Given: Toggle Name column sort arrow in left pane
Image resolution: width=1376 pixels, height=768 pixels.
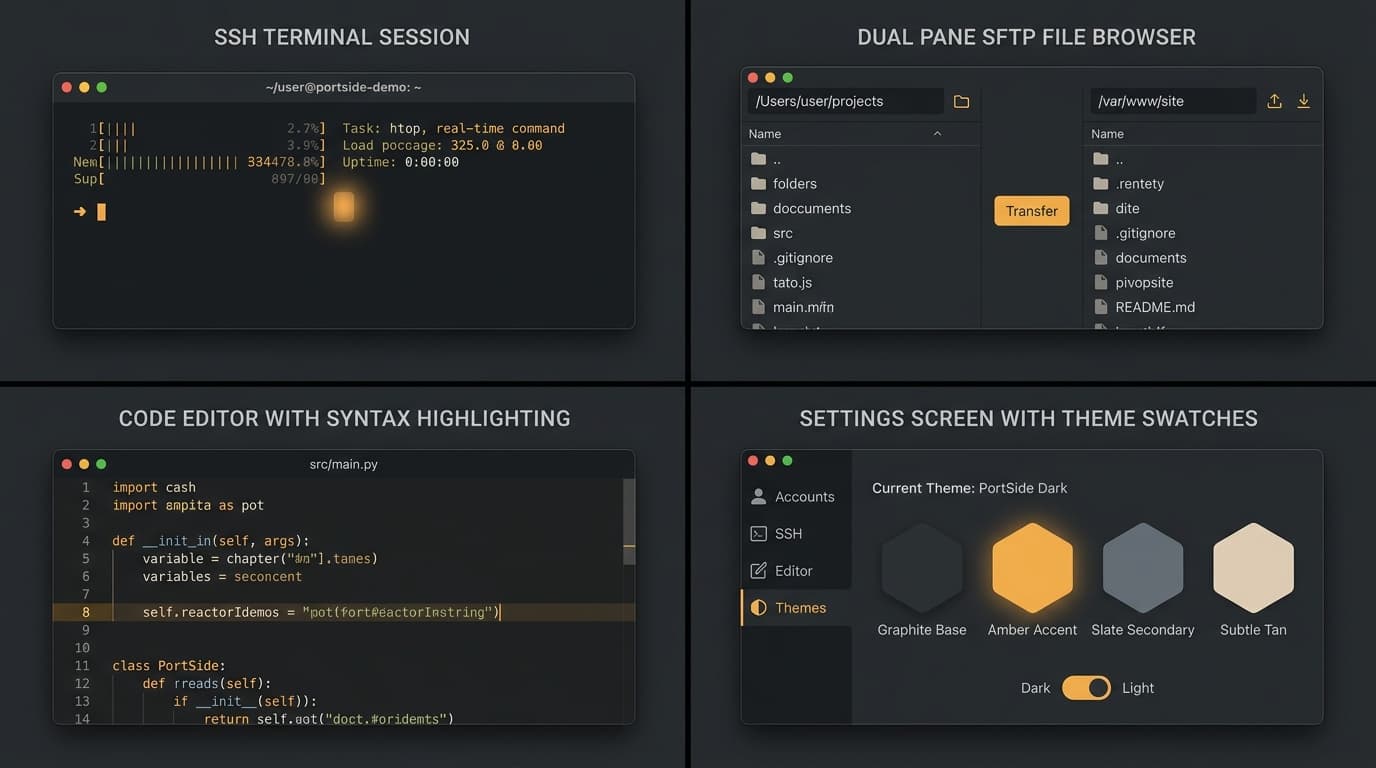Looking at the screenshot, I should [x=937, y=133].
